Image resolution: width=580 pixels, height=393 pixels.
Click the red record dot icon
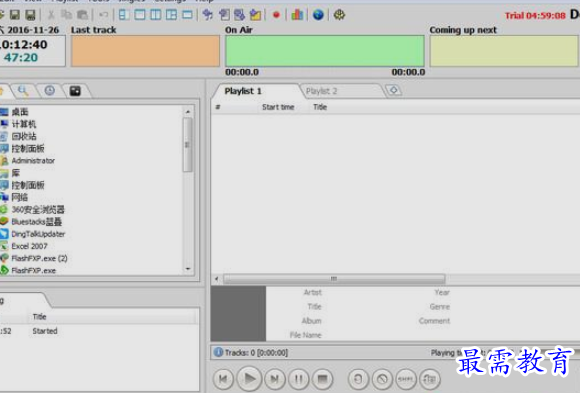pos(276,15)
